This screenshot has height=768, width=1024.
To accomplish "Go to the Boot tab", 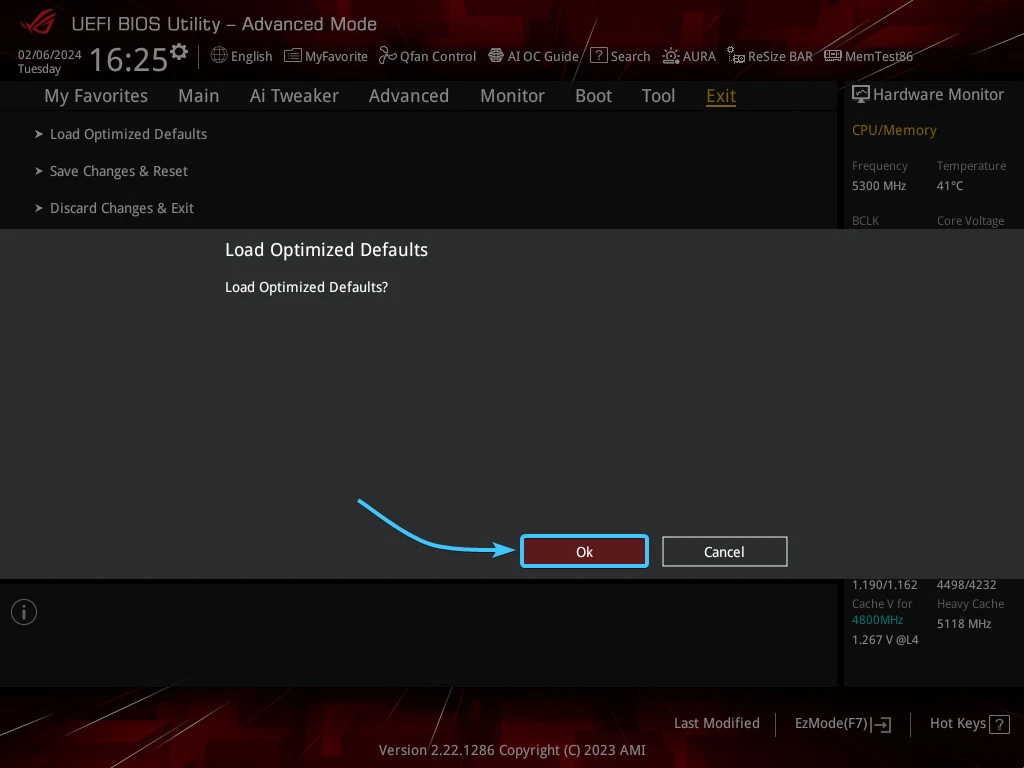I will 593,96.
